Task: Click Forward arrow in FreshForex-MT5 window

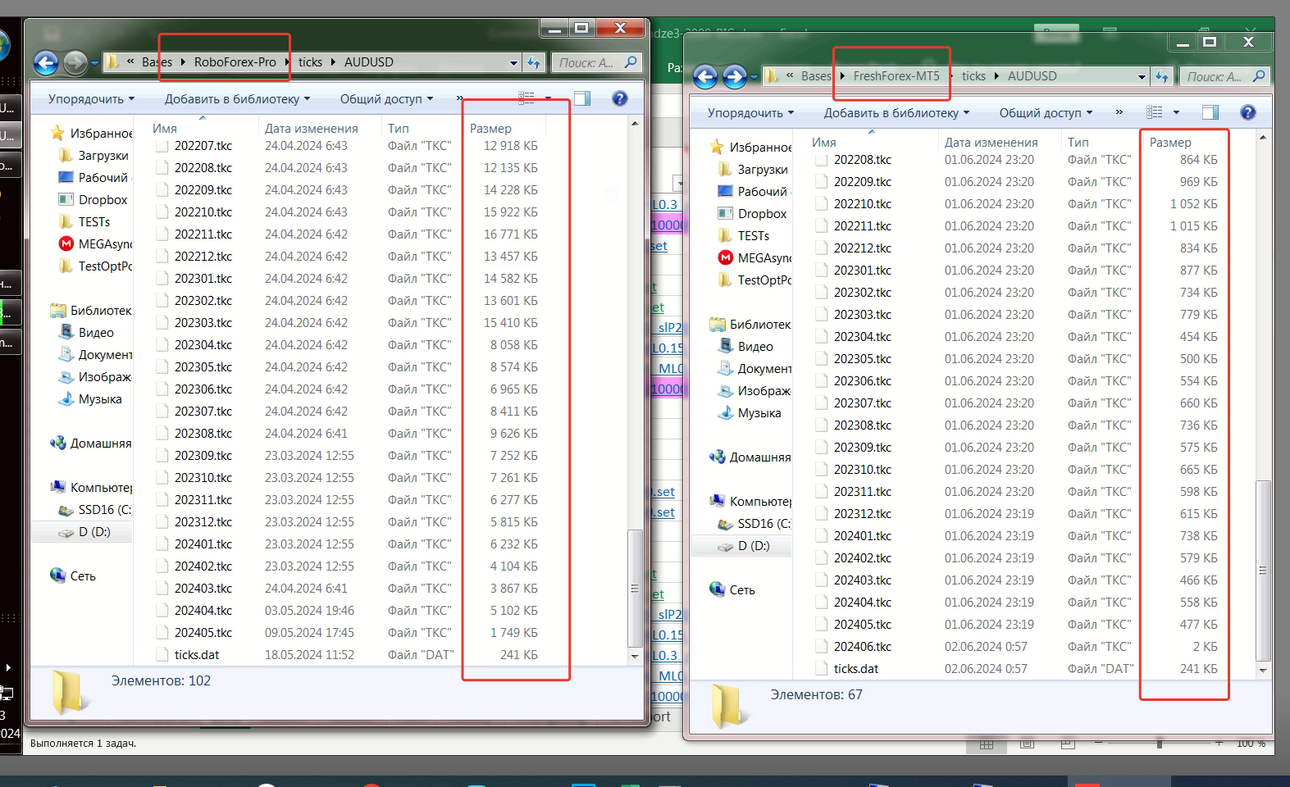Action: tap(735, 76)
